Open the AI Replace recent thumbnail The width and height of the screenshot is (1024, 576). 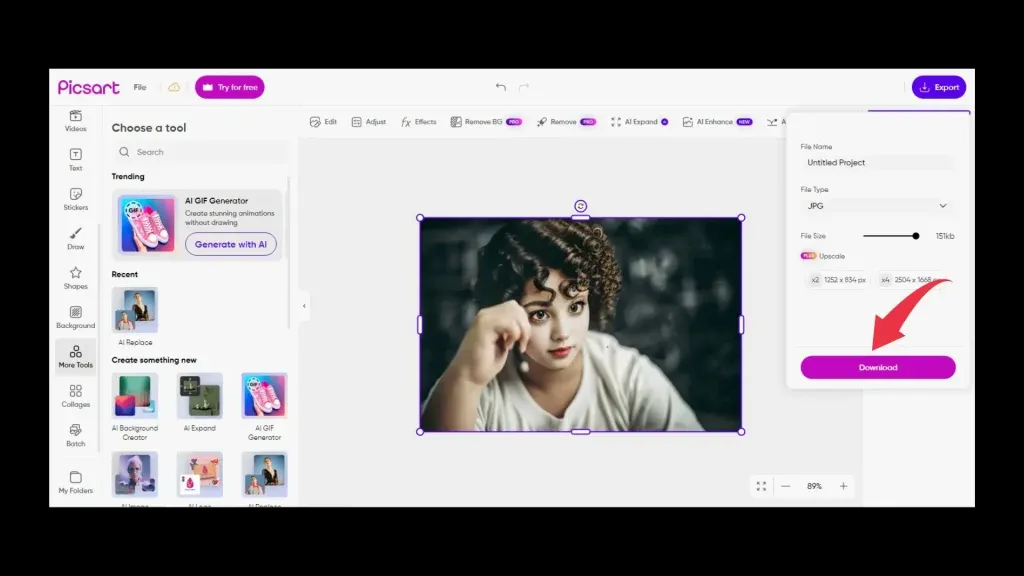coord(135,310)
